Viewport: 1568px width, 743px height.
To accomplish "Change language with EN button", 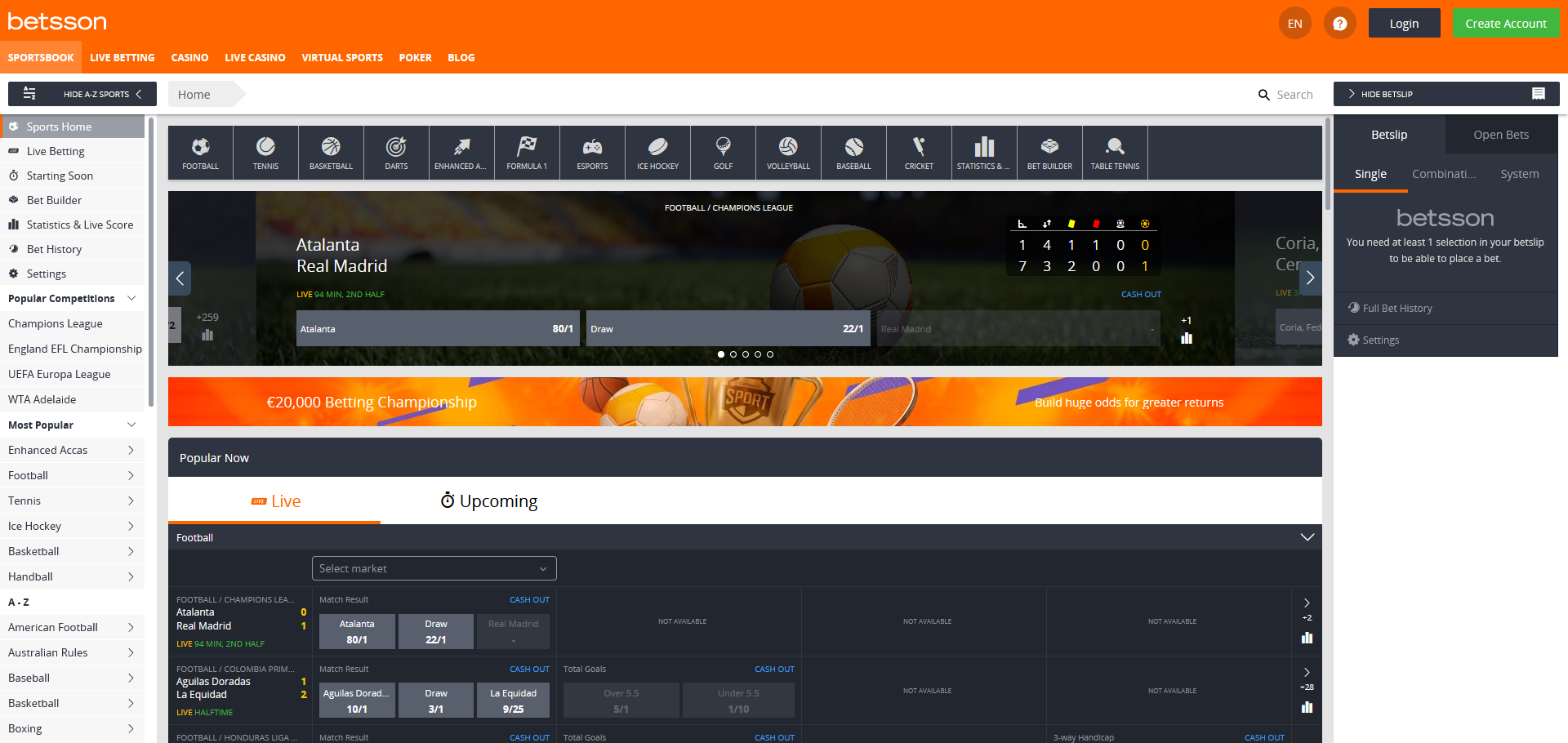I will [x=1294, y=24].
